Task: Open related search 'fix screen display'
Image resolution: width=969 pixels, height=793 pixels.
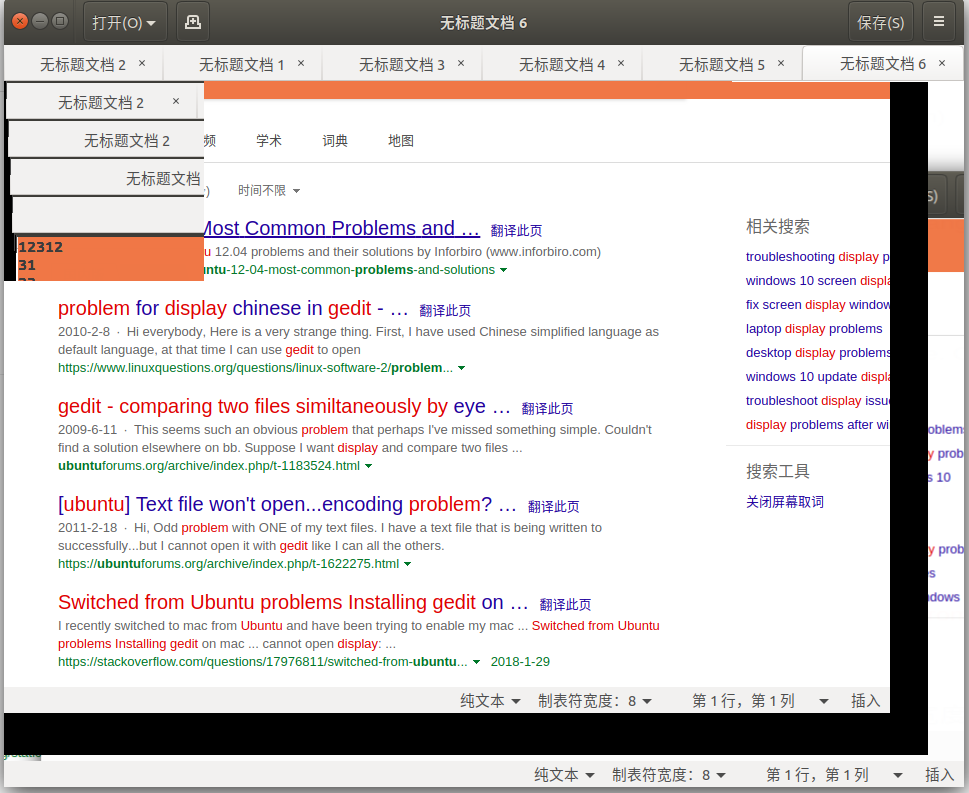Action: 818,305
